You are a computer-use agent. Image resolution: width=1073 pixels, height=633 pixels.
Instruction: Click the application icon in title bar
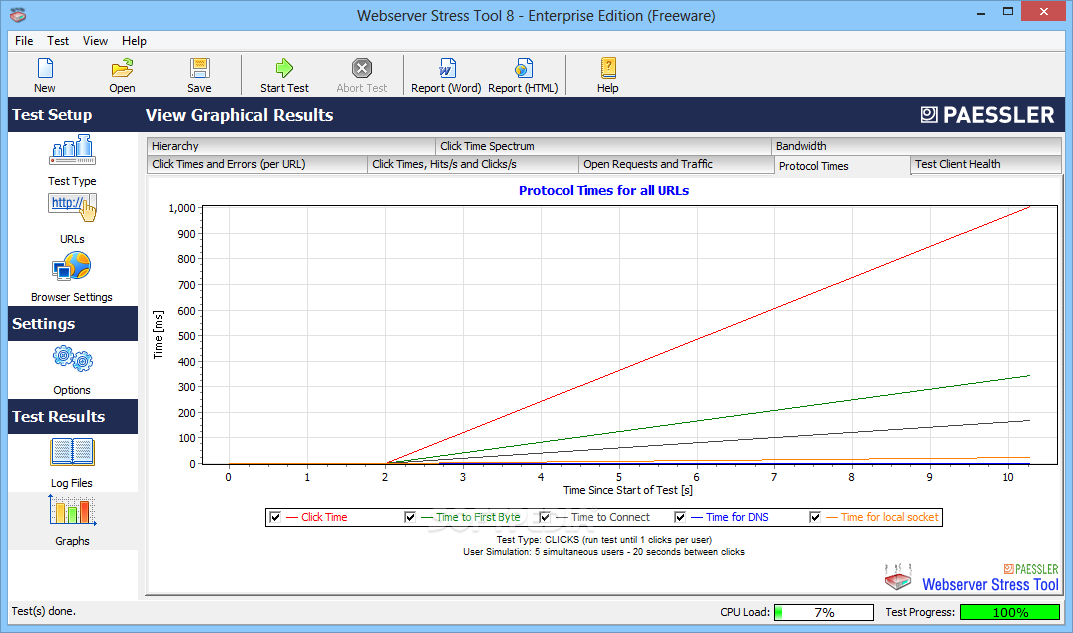tap(18, 14)
